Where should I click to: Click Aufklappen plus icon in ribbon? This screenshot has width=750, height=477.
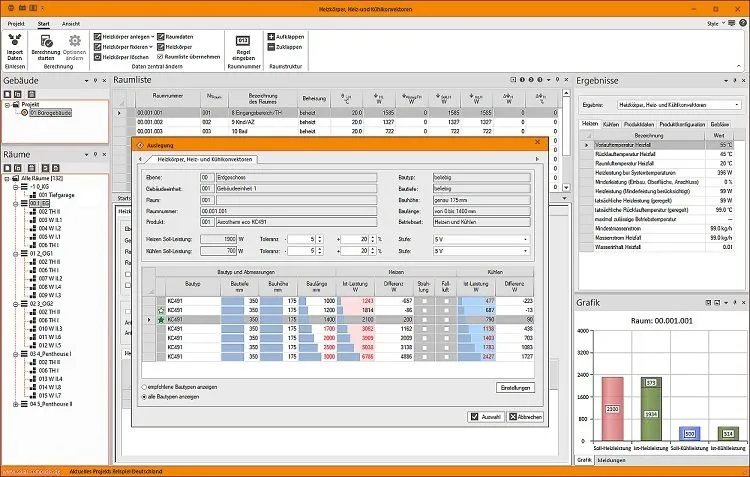pyautogui.click(x=271, y=36)
